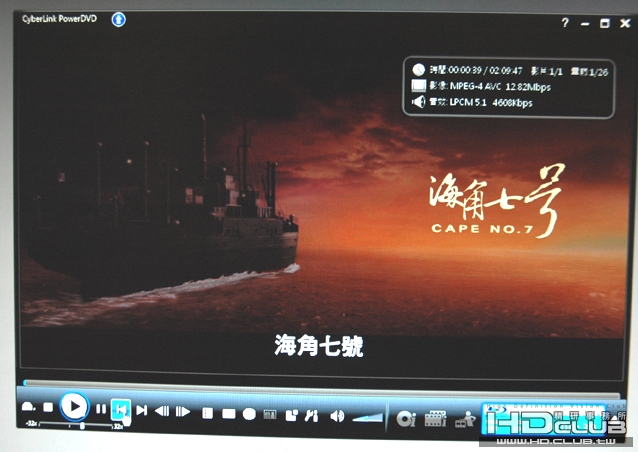638x452 pixels.
Task: Mute audio using the speaker icon
Action: point(337,416)
